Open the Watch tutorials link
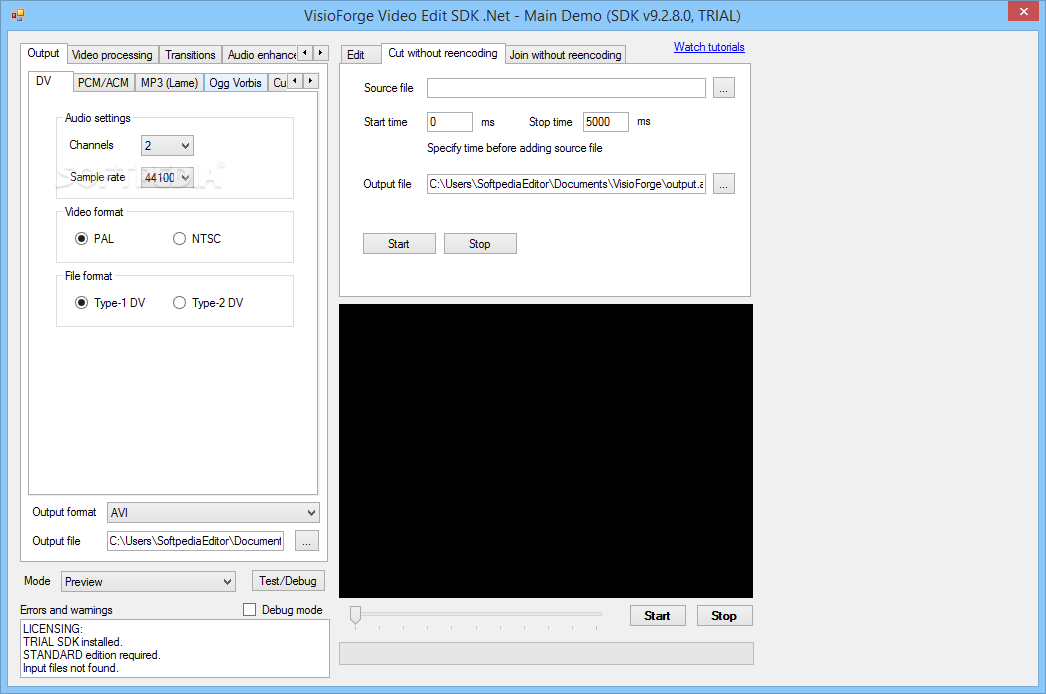 click(709, 47)
